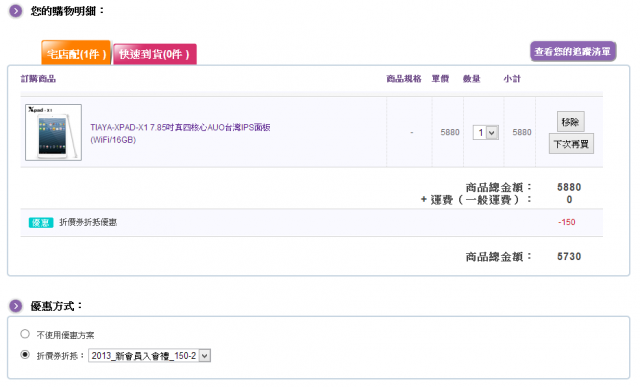640x387 pixels.
Task: Click the 移除 button
Action: click(x=571, y=122)
